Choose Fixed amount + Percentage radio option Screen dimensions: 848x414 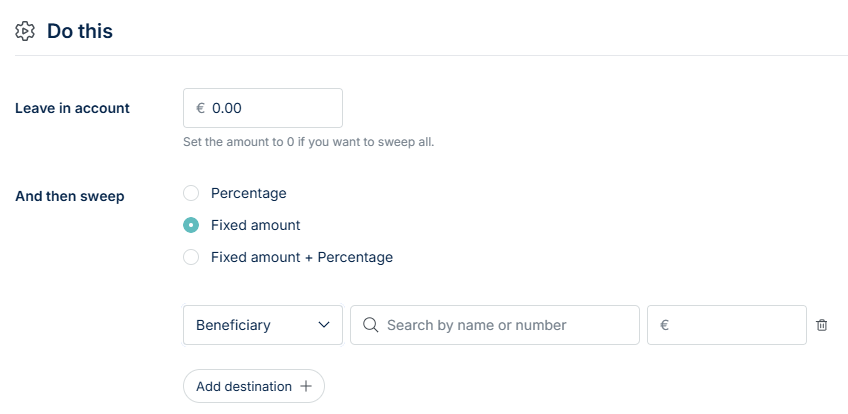click(x=191, y=257)
